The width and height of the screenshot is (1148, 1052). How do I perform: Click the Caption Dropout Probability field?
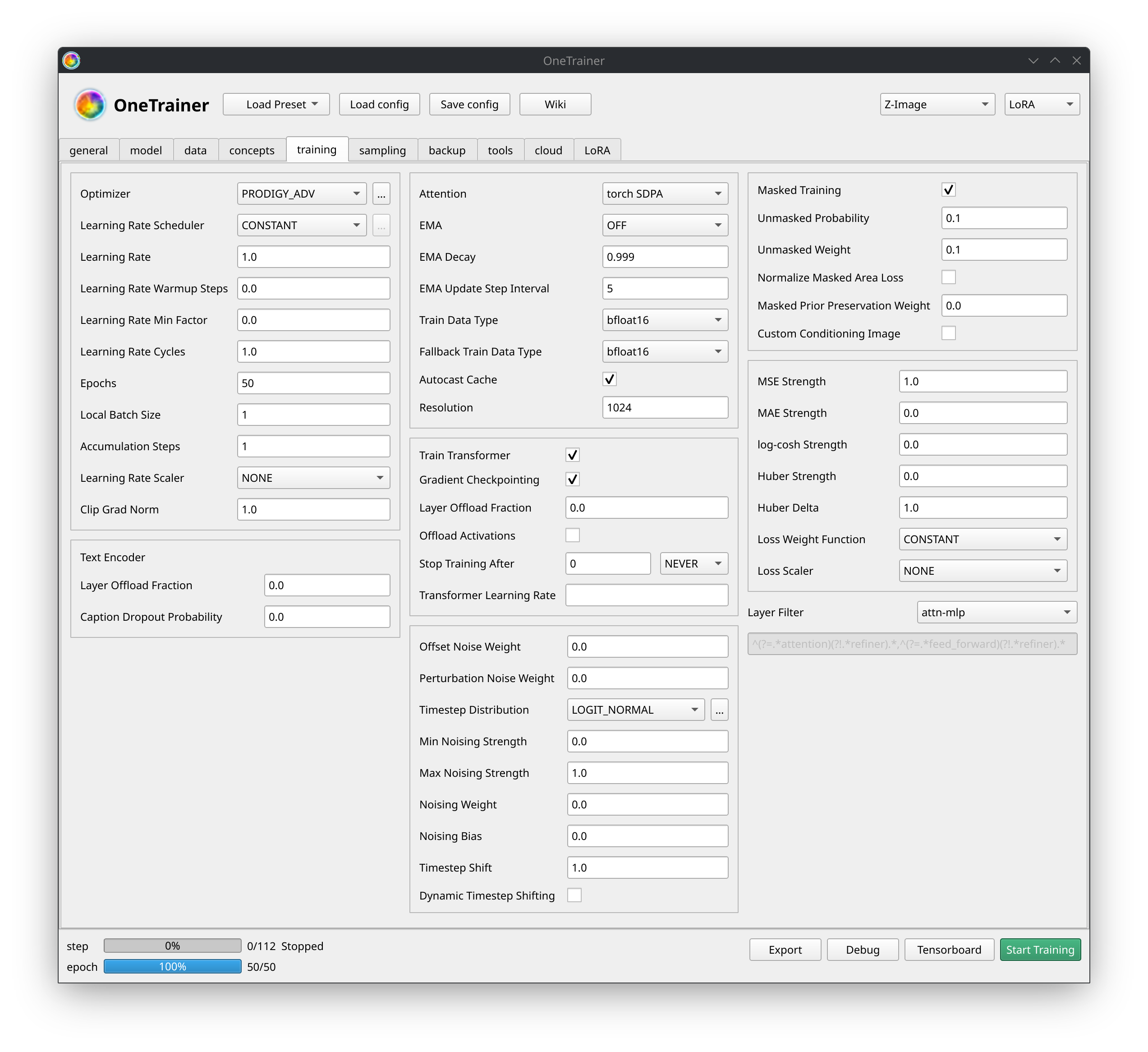(327, 617)
